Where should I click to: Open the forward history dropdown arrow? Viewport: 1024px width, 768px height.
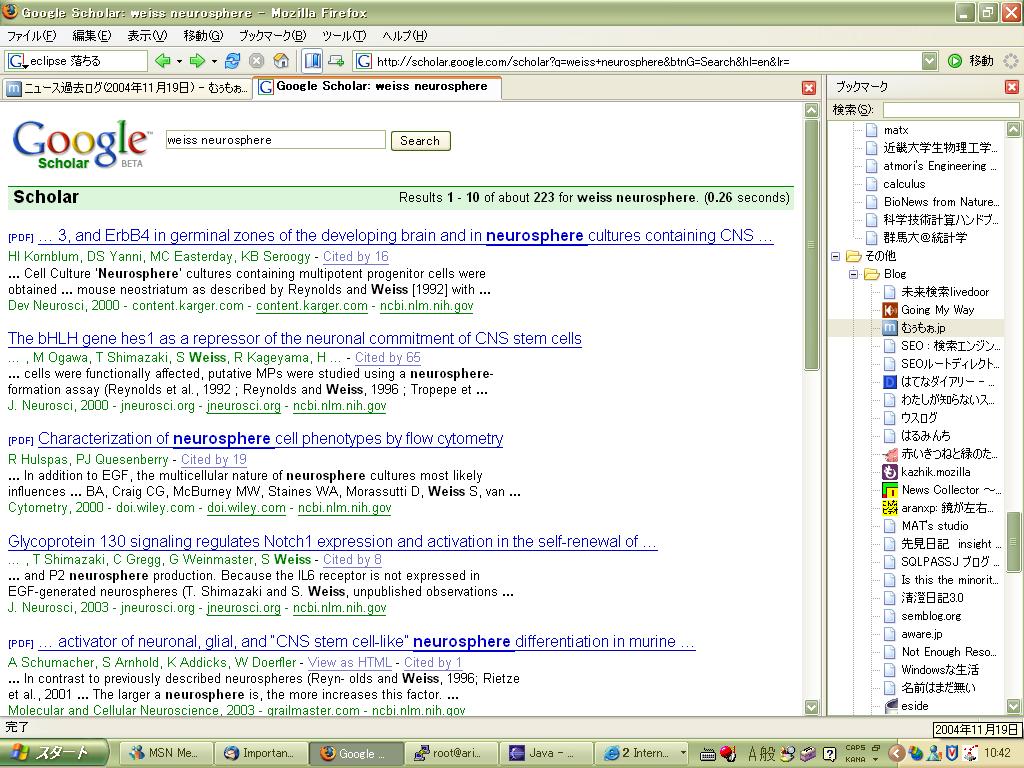(x=214, y=61)
